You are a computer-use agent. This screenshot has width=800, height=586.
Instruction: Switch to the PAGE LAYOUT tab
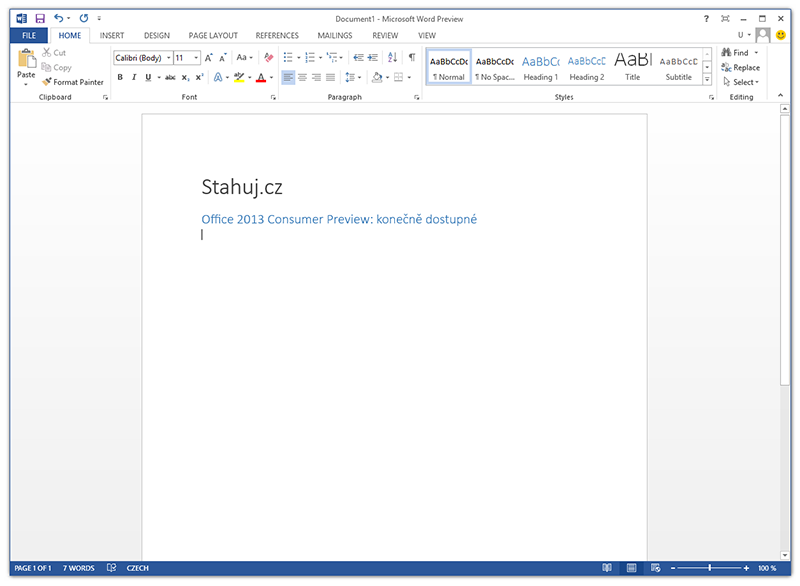pos(213,35)
